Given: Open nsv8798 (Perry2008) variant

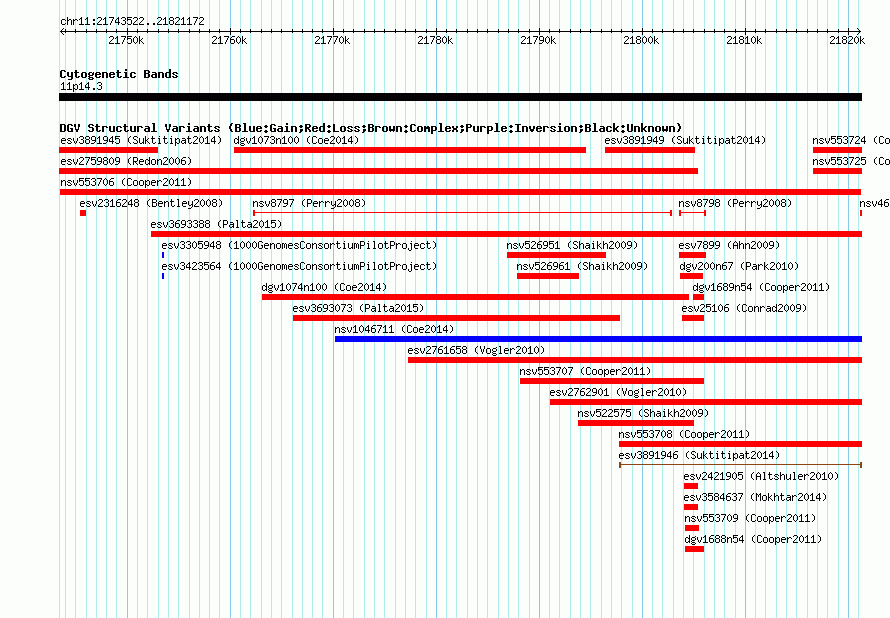Looking at the screenshot, I should [692, 213].
